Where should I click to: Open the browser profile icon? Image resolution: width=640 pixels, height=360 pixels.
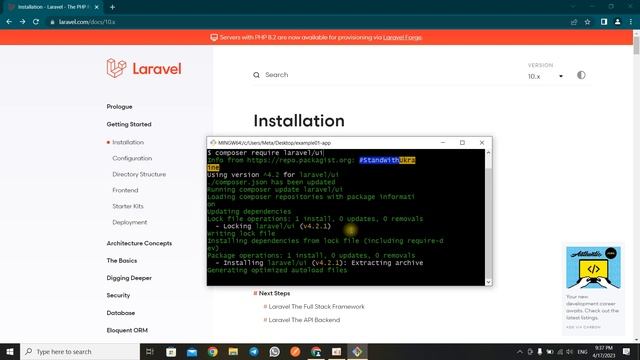tap(618, 22)
